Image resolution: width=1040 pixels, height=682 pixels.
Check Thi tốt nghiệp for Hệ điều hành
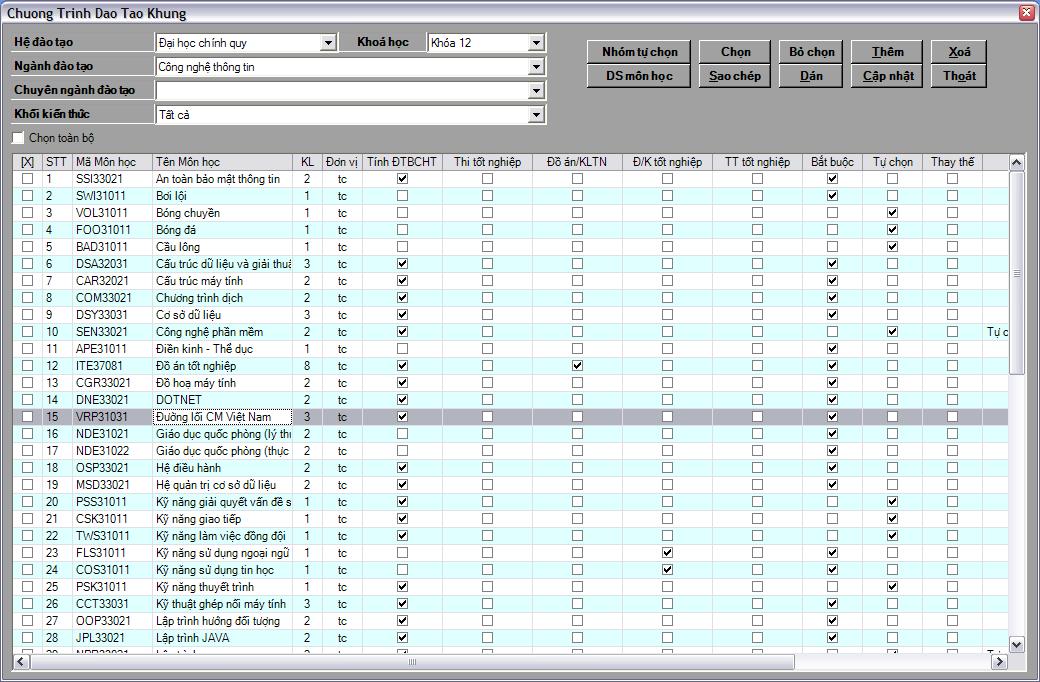(x=488, y=468)
